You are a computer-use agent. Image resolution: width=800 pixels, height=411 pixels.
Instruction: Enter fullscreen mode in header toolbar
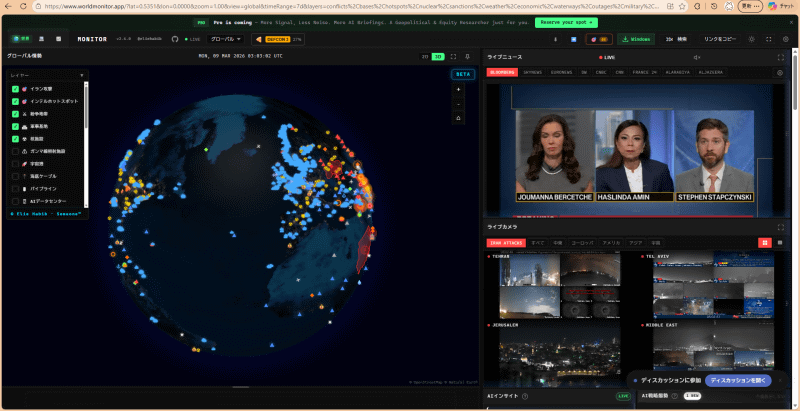(x=769, y=39)
